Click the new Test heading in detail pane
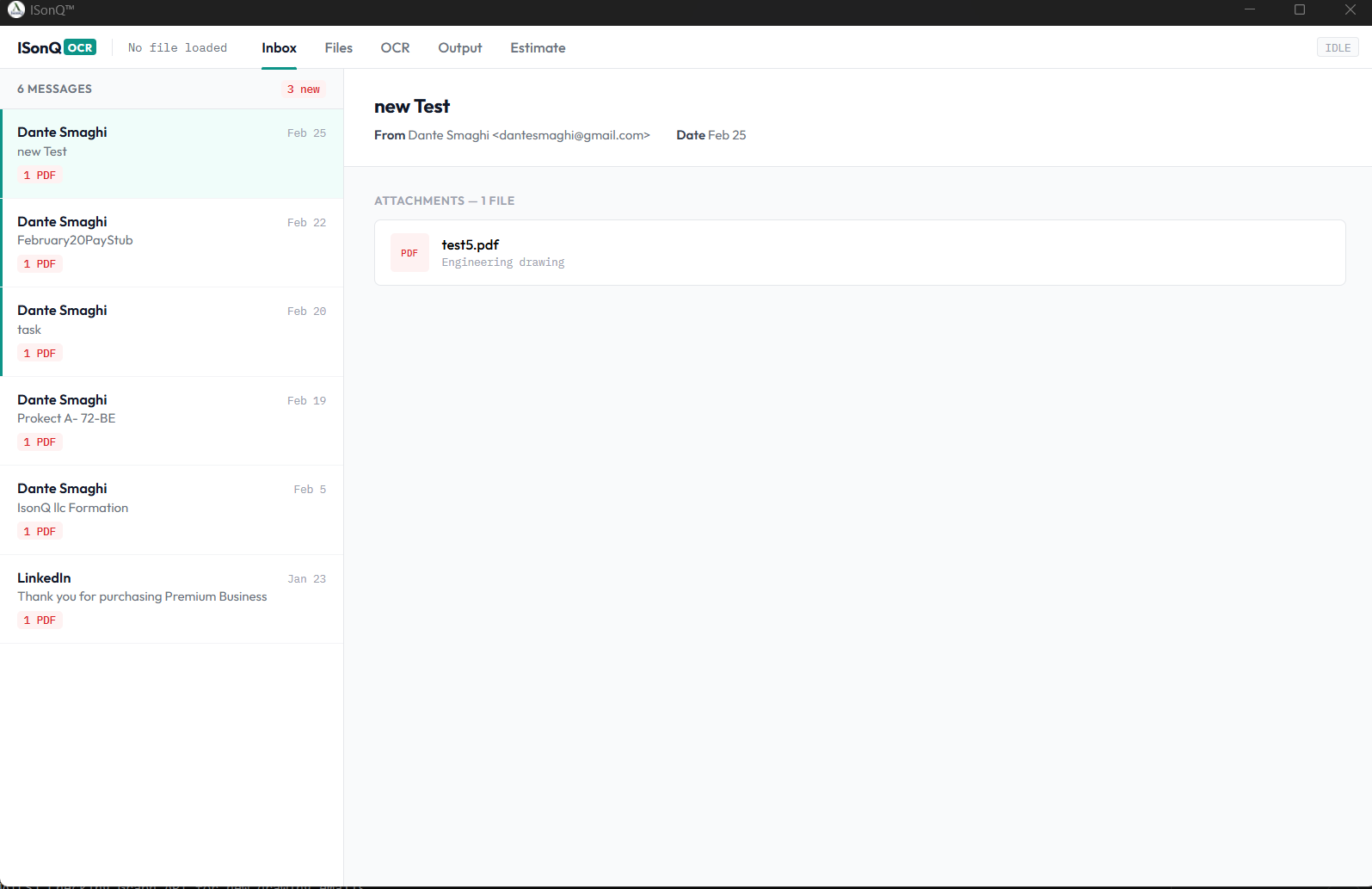The image size is (1372, 889). [x=412, y=107]
